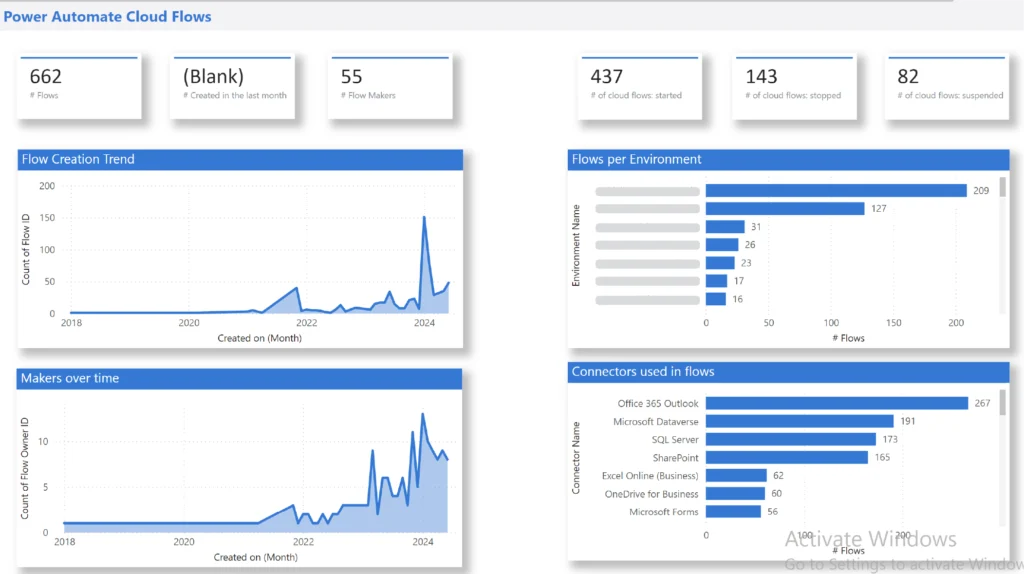Click the Count of Flow Owner ID axis title
The image size is (1024, 574).
pos(25,468)
